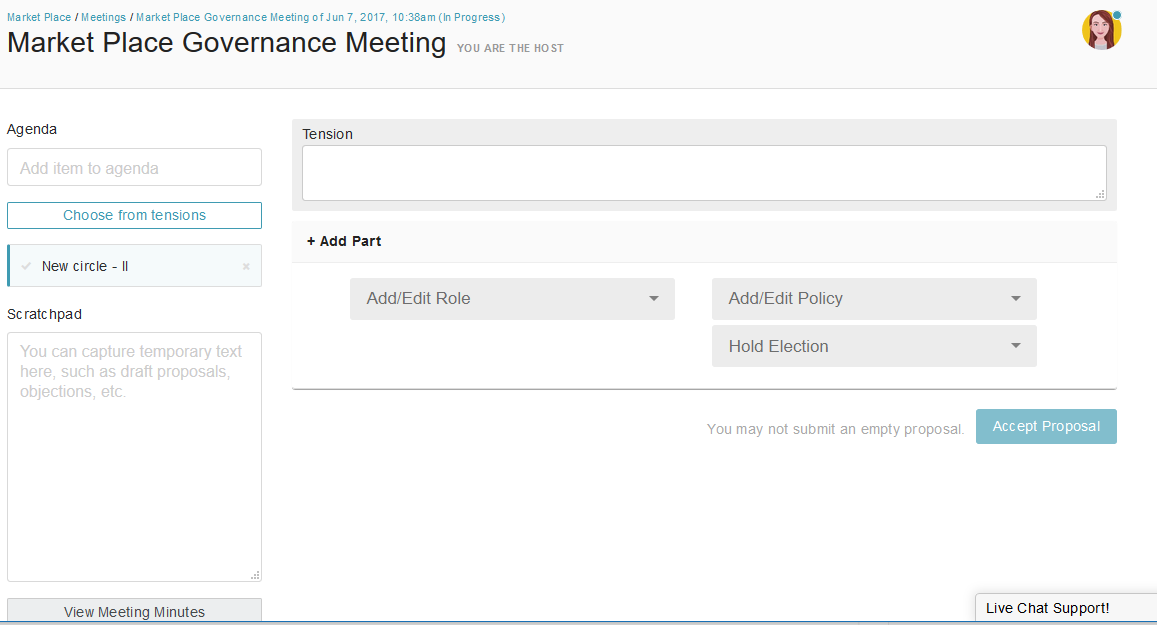
Task: Click the checkmark on New circle agenda item
Action: click(26, 266)
